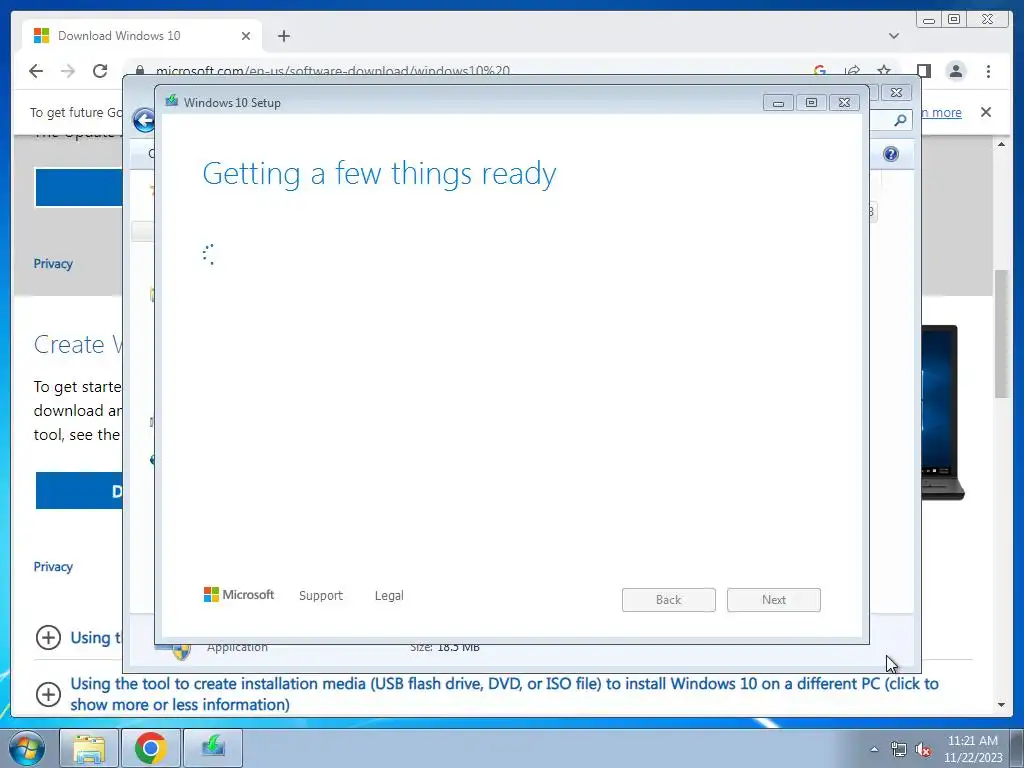The height and width of the screenshot is (768, 1024).
Task: Switch to Chrome on the taskbar
Action: tap(151, 748)
